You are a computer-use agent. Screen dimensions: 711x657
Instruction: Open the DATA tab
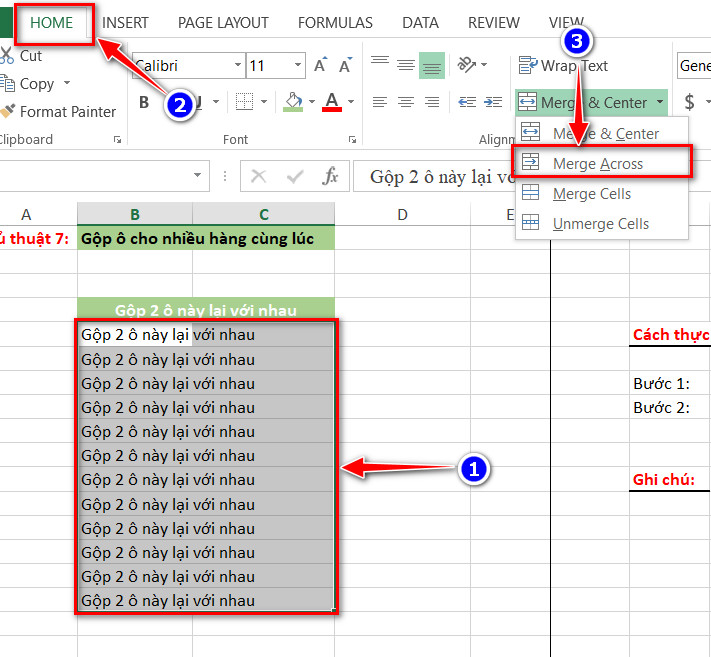coord(420,23)
